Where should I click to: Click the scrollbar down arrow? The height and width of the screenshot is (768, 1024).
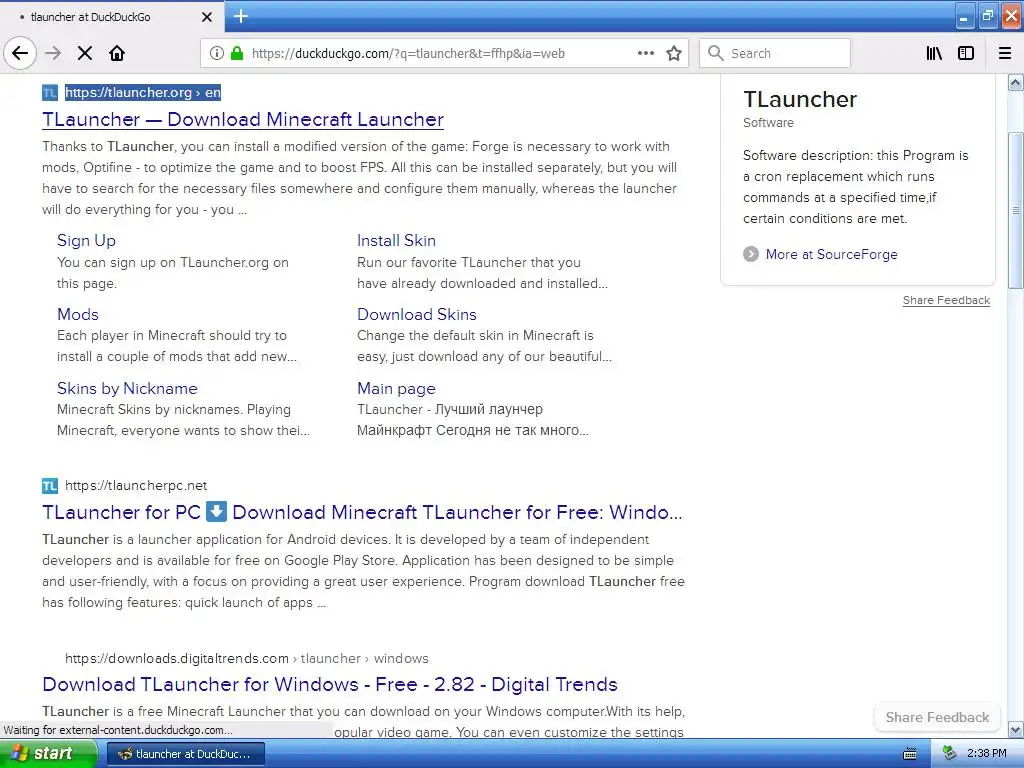click(1016, 729)
